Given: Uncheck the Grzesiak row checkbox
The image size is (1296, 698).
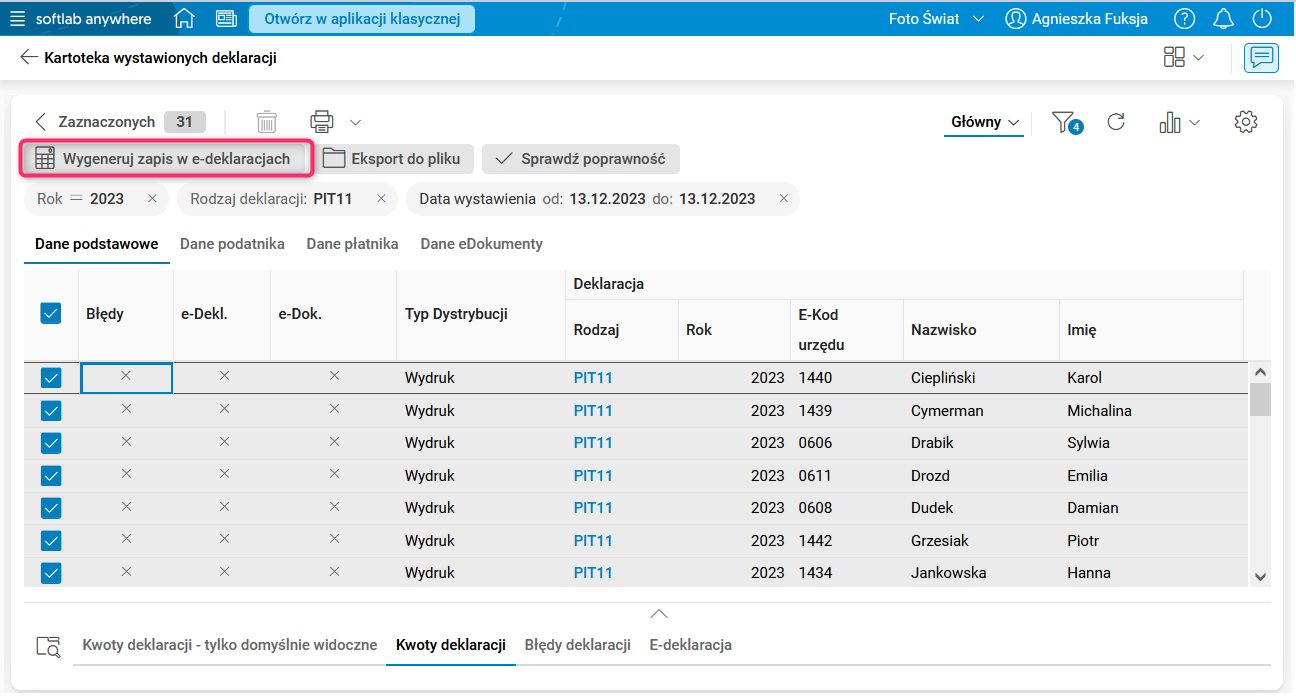Looking at the screenshot, I should 51,541.
